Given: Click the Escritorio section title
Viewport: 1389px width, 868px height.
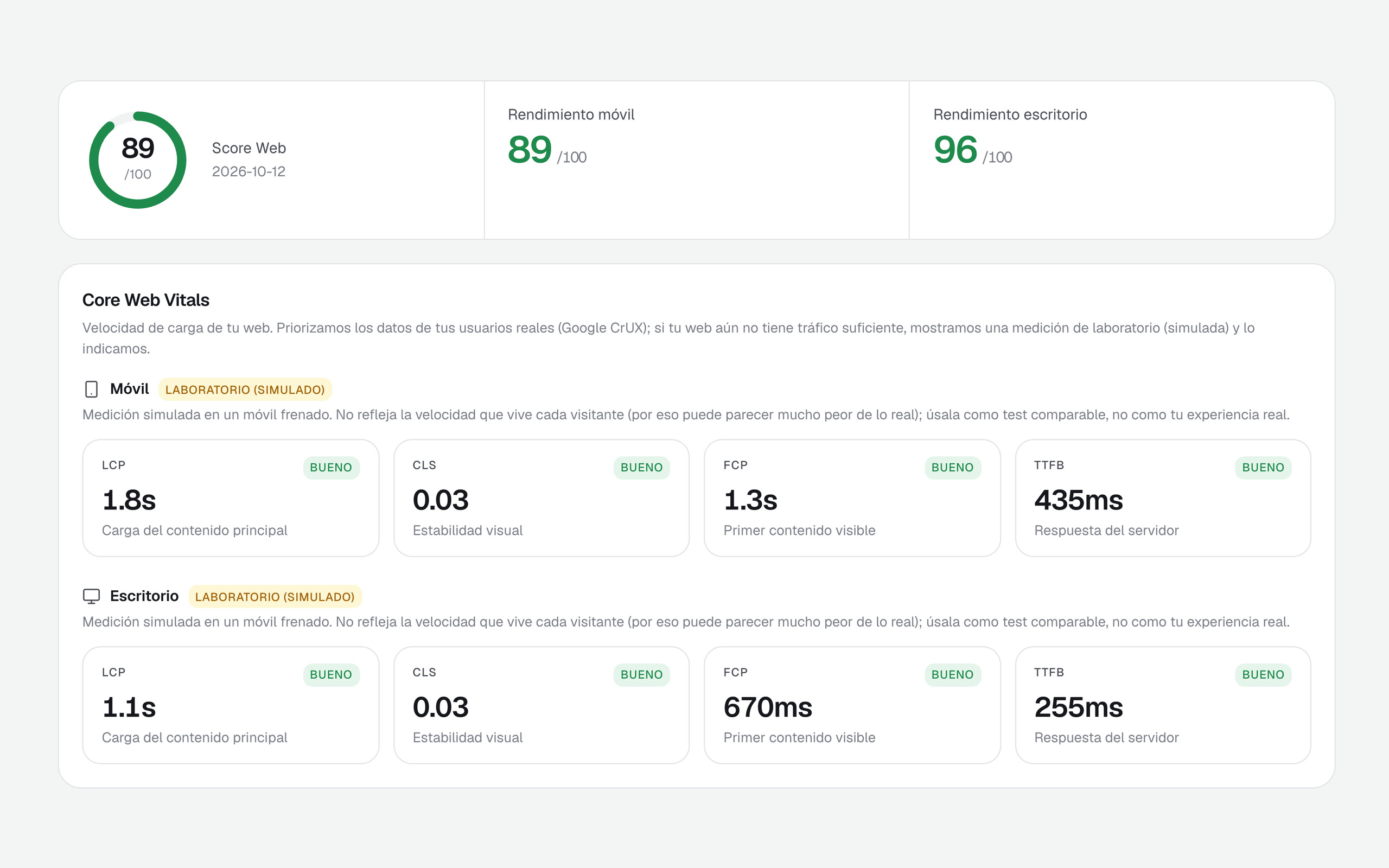Looking at the screenshot, I should pos(144,596).
